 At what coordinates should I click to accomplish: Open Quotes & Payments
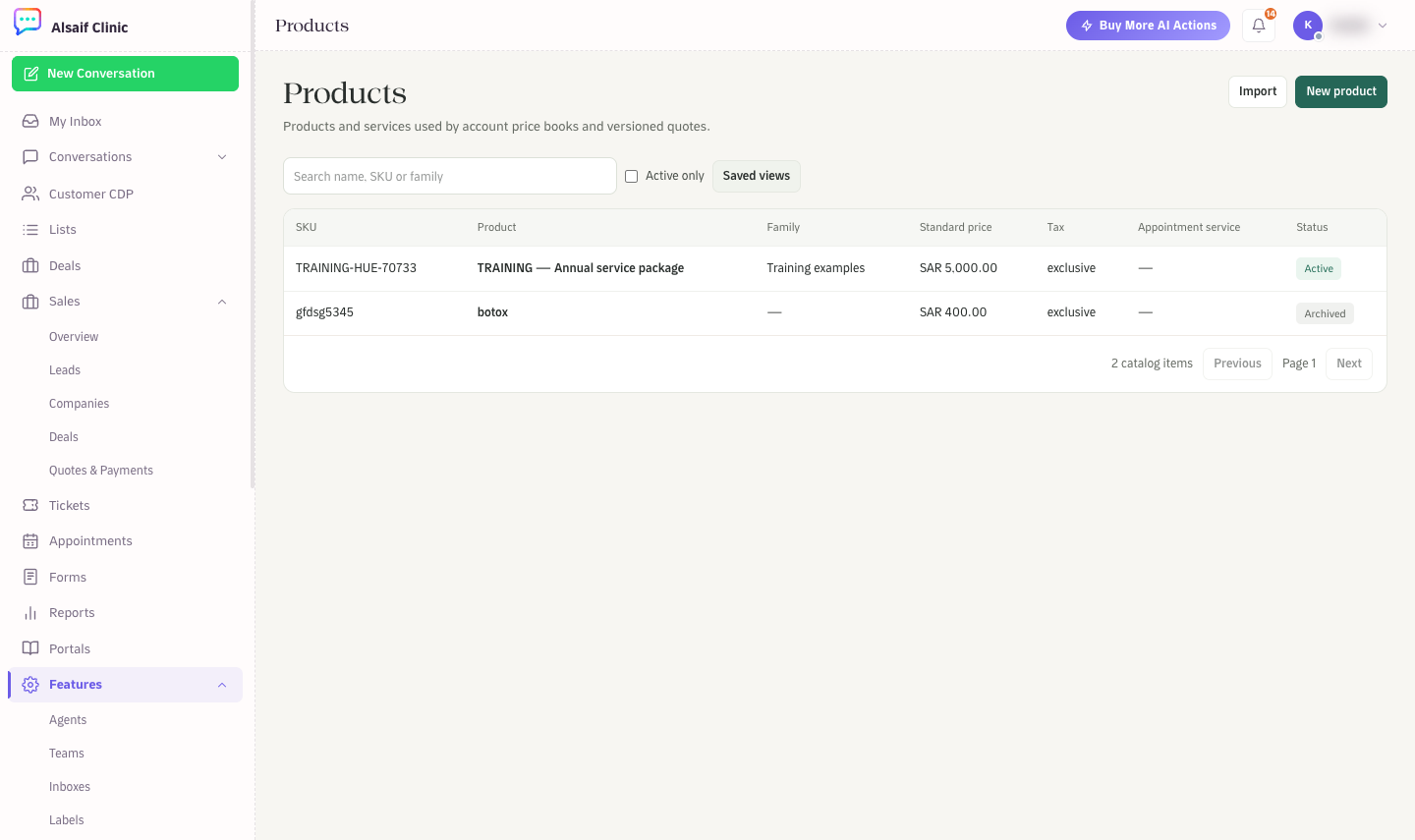(x=101, y=471)
